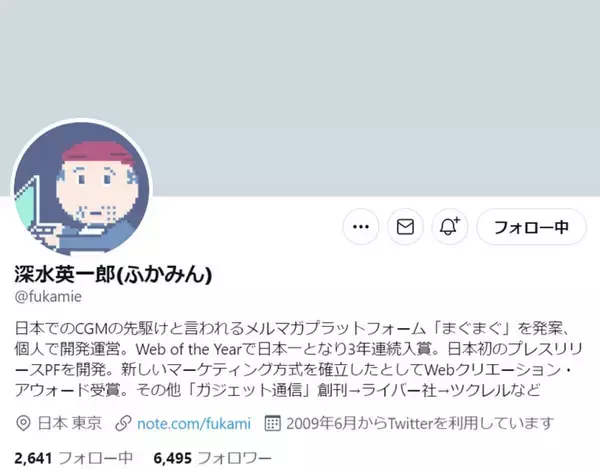
Task: Click the 日本 東京 location text
Action: [x=70, y=423]
